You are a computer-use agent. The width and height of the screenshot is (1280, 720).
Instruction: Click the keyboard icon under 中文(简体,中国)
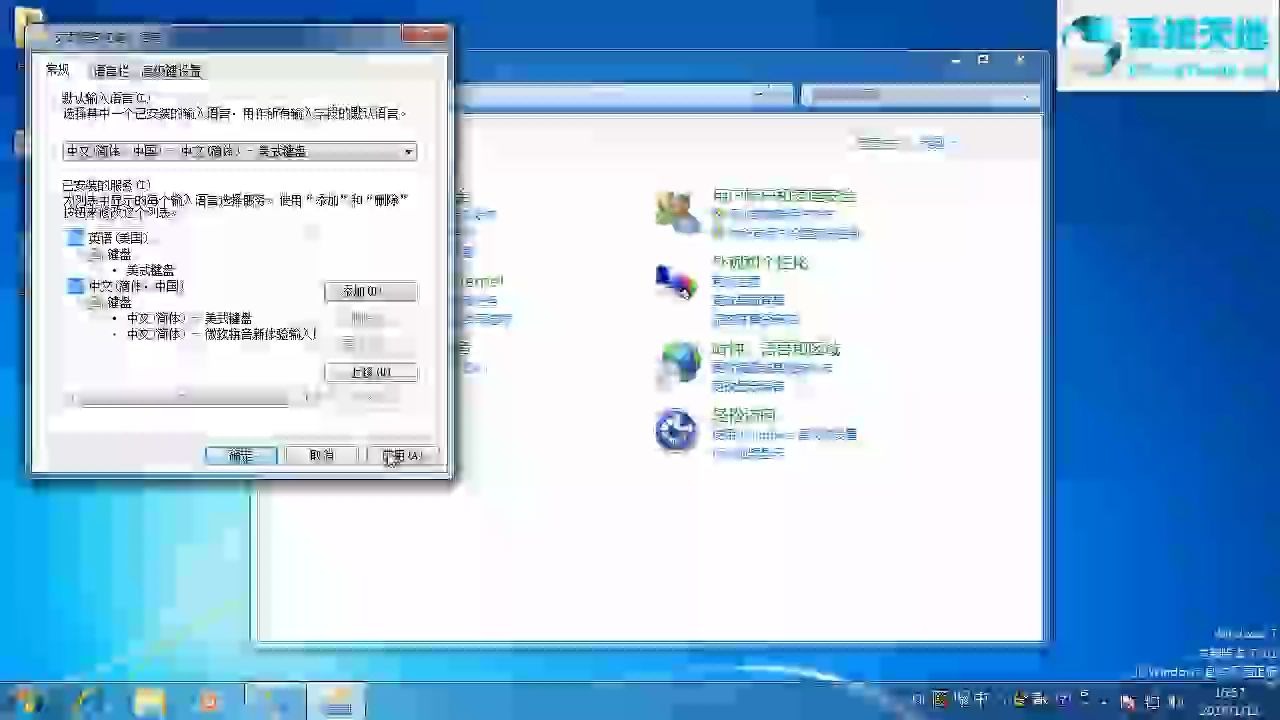97,302
